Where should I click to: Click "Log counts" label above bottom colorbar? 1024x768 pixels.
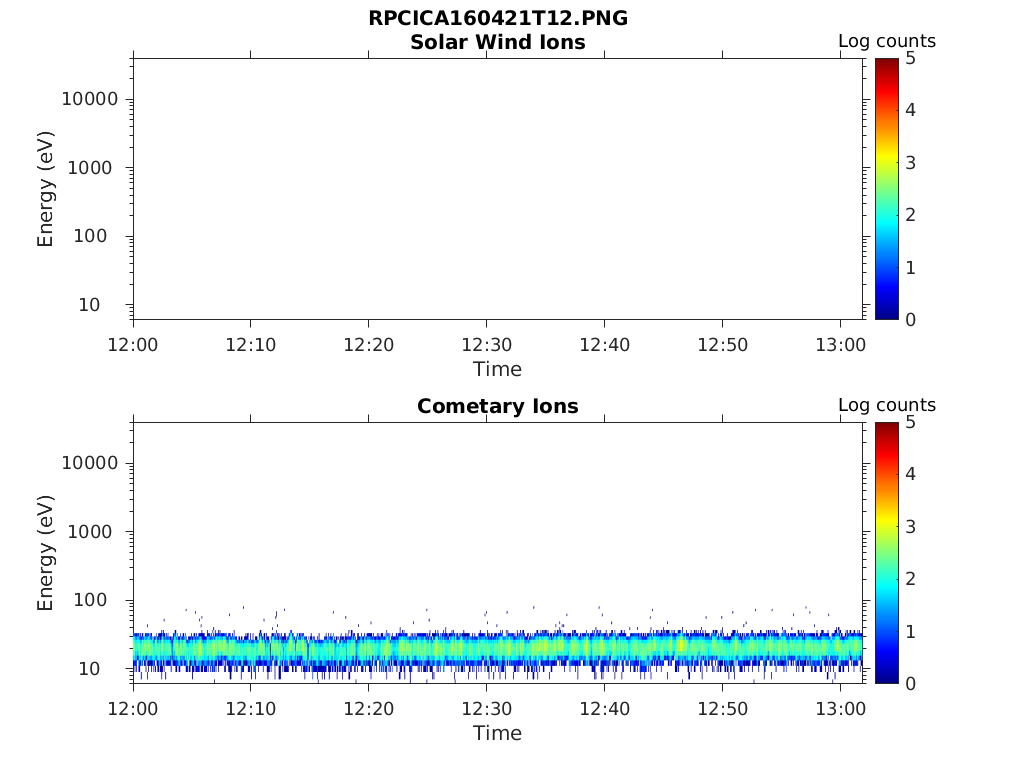(886, 405)
